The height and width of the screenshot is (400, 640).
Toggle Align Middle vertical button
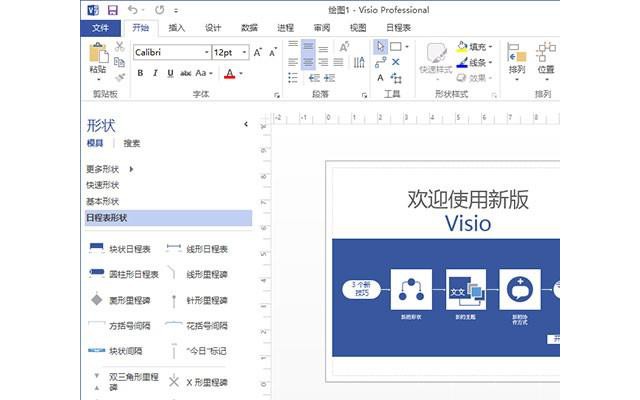[308, 47]
